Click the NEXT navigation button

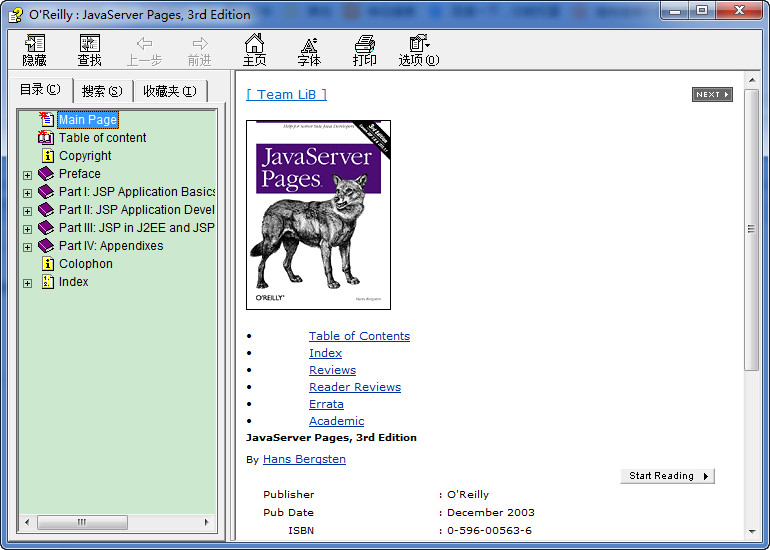[x=712, y=94]
